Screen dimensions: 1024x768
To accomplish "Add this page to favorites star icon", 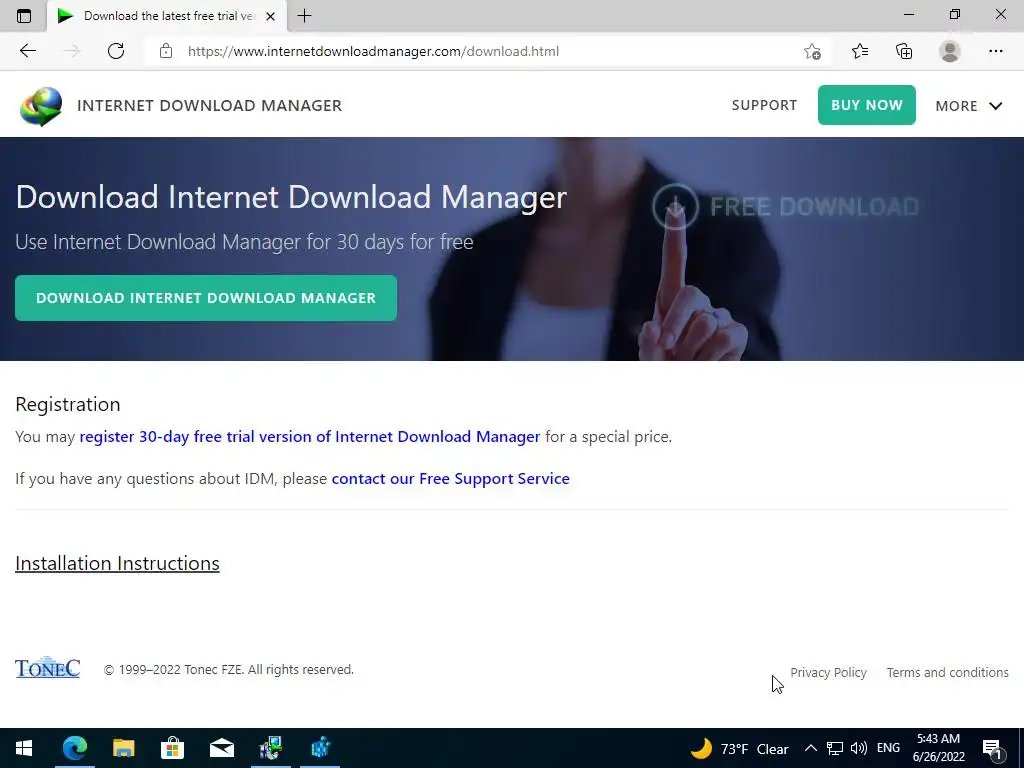I will pyautogui.click(x=812, y=51).
